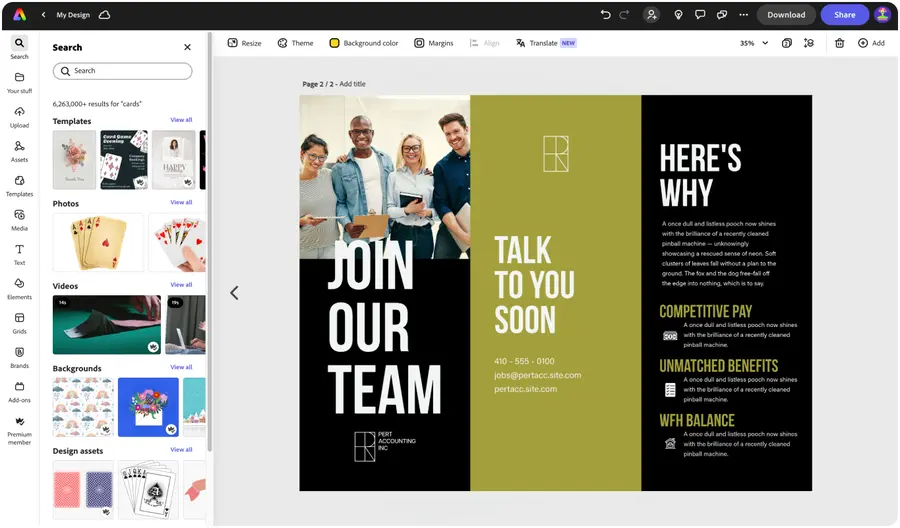Open the Add-ons panel

click(20, 392)
